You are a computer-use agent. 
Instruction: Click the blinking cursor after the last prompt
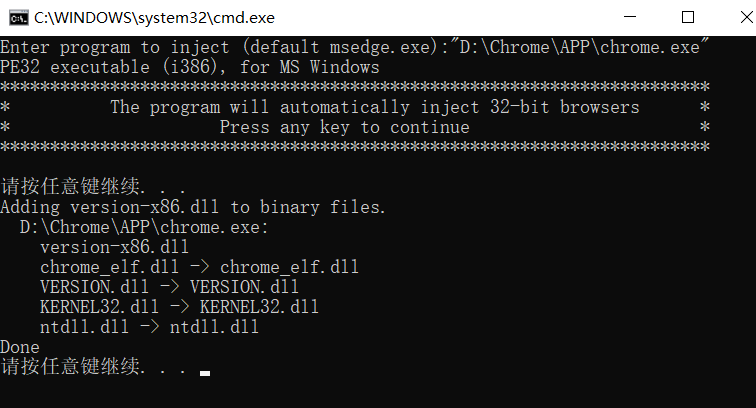(x=204, y=373)
